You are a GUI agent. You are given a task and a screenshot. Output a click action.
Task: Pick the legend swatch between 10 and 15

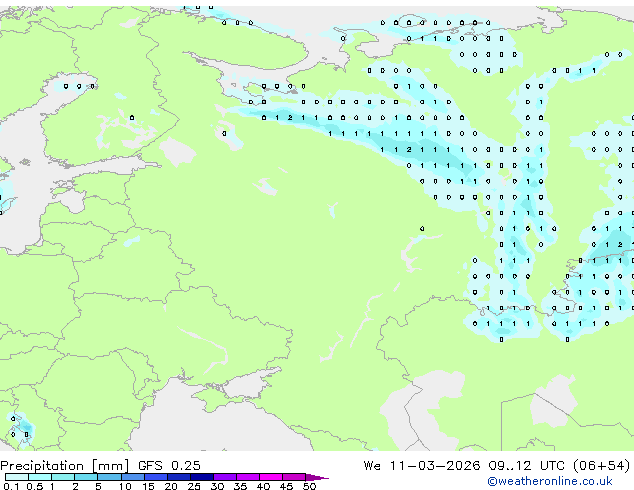133,477
